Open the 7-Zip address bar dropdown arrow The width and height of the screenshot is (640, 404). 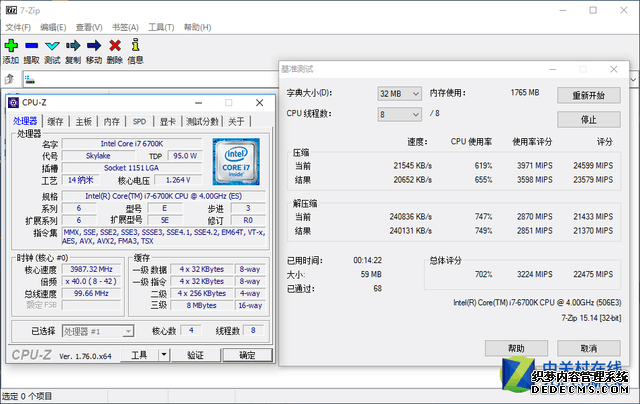coord(633,79)
